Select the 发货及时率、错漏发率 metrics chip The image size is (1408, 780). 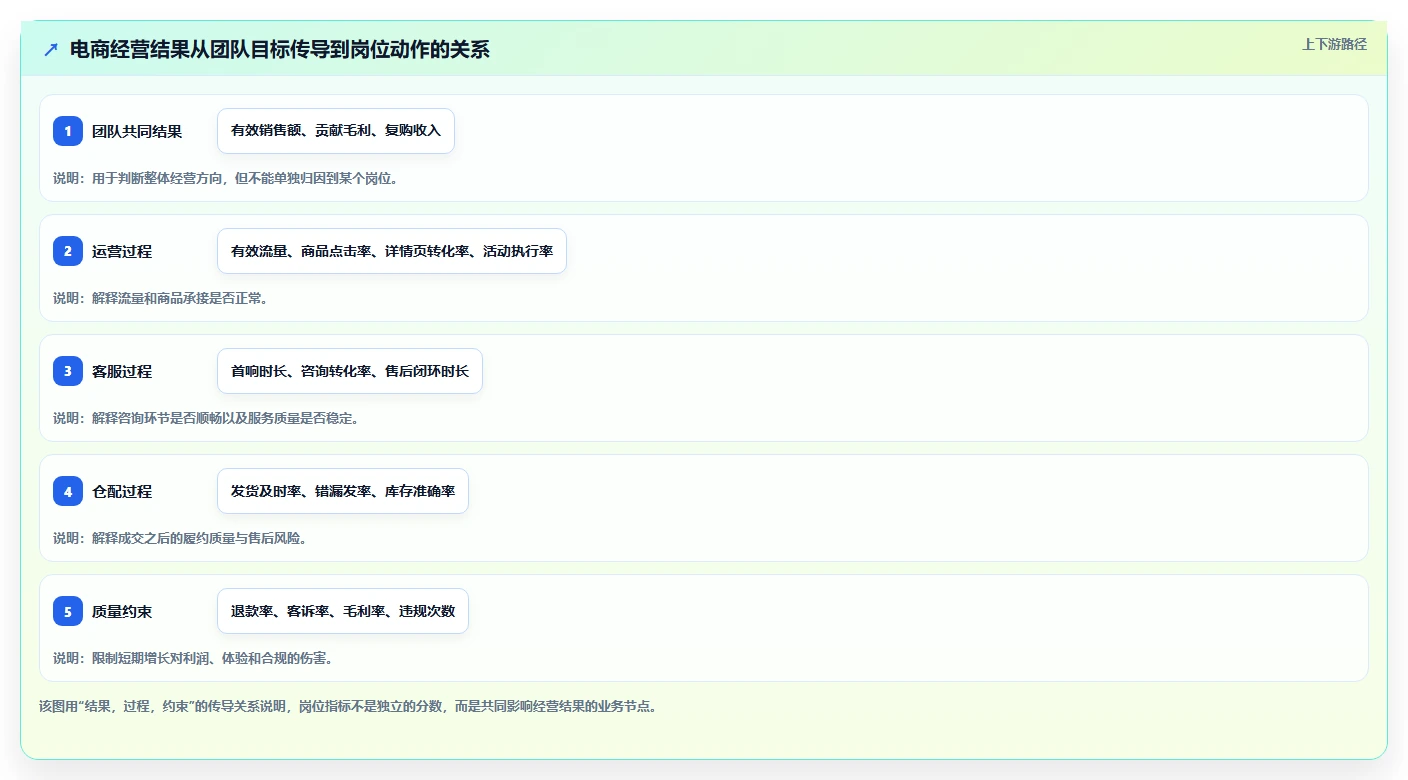click(x=343, y=491)
